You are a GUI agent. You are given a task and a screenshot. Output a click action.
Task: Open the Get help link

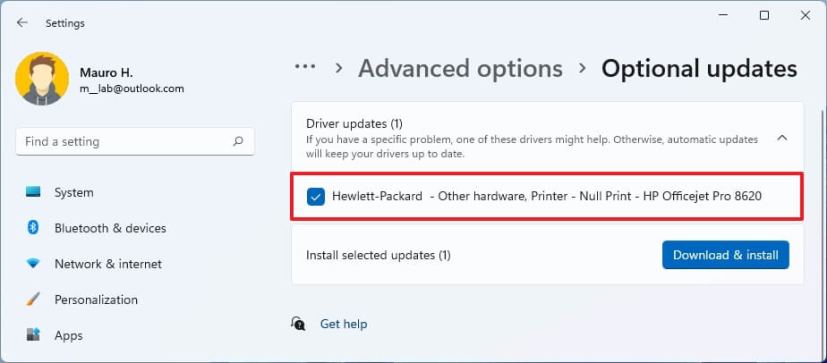(x=343, y=324)
